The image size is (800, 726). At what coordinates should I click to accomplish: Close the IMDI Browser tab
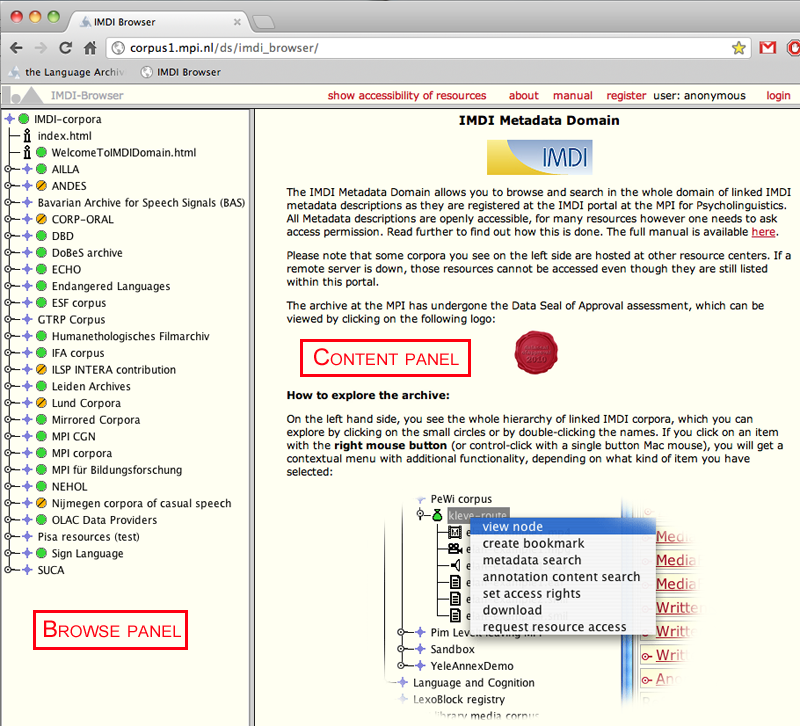[x=237, y=22]
